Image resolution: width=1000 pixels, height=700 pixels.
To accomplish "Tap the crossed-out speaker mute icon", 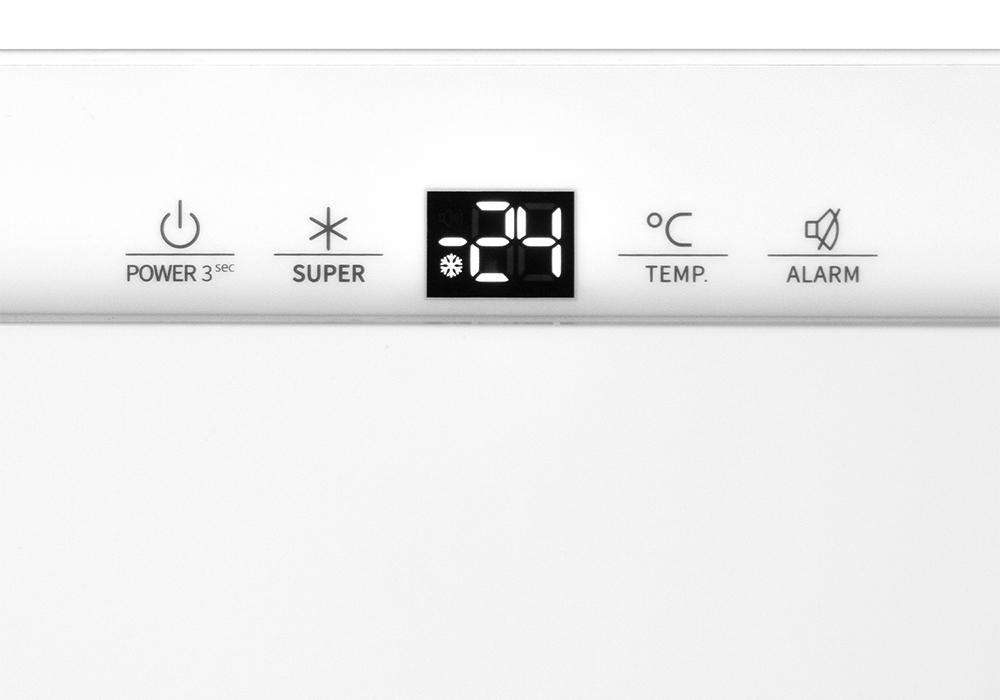I will (823, 230).
